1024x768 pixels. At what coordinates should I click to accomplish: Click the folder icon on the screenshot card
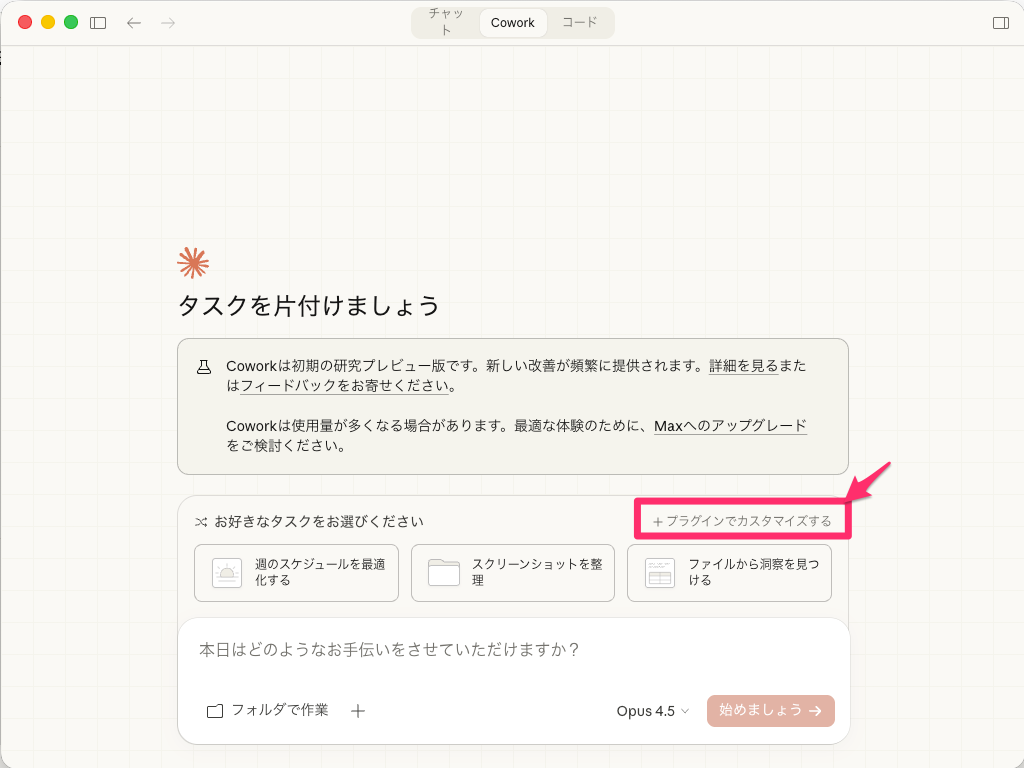pos(442,572)
